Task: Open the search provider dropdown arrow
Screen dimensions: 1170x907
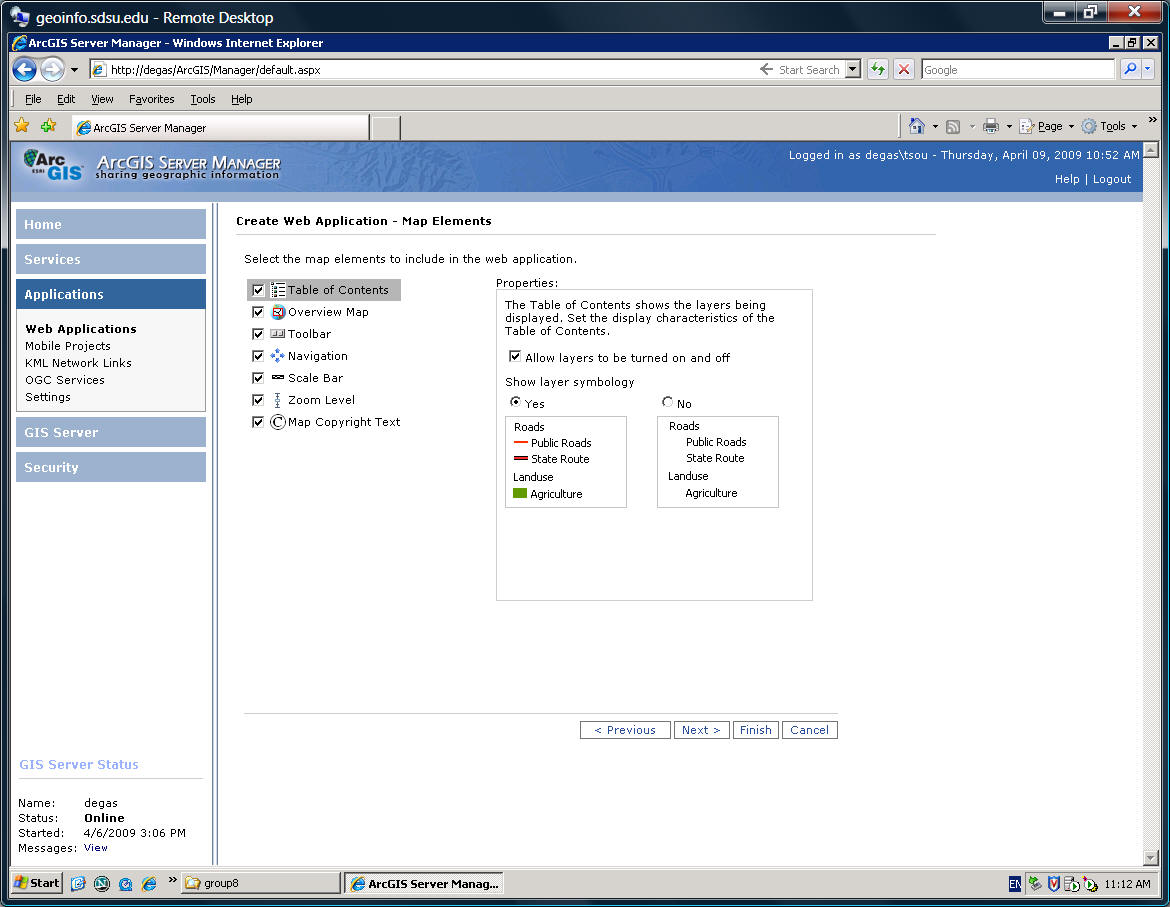Action: click(x=1148, y=69)
